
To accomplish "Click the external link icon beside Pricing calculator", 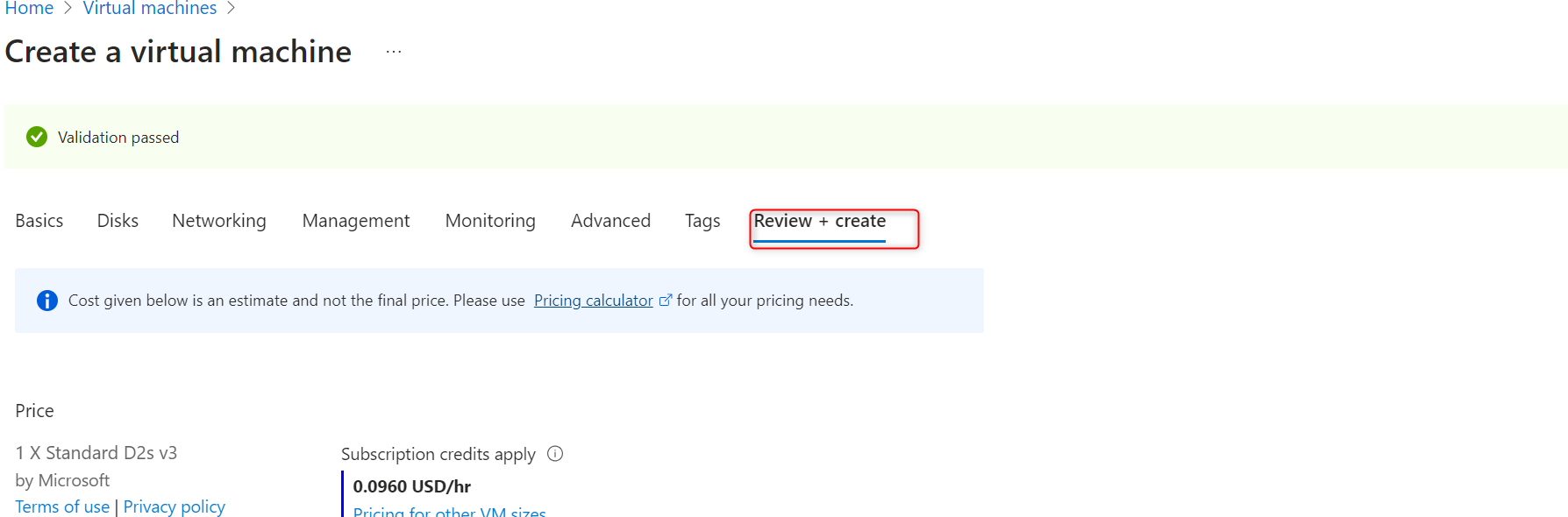I will [x=666, y=301].
